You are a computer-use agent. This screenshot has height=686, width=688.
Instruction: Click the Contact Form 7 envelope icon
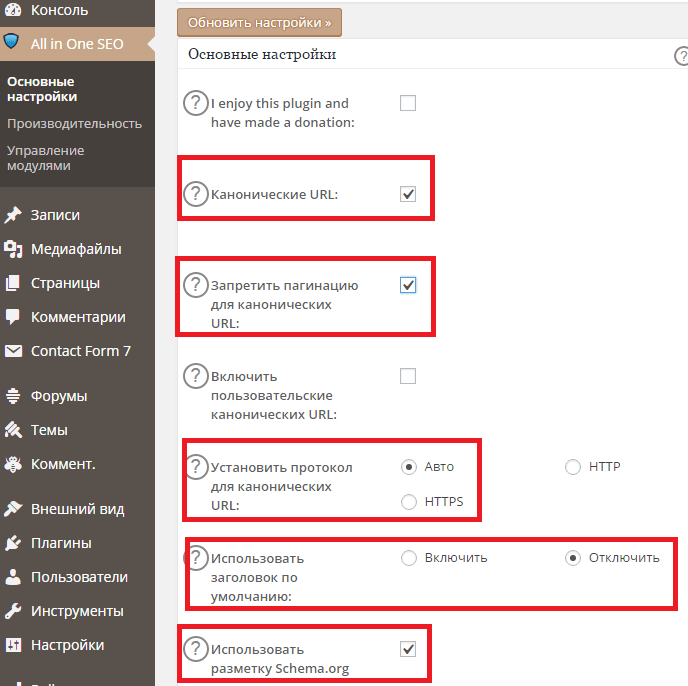[13, 351]
